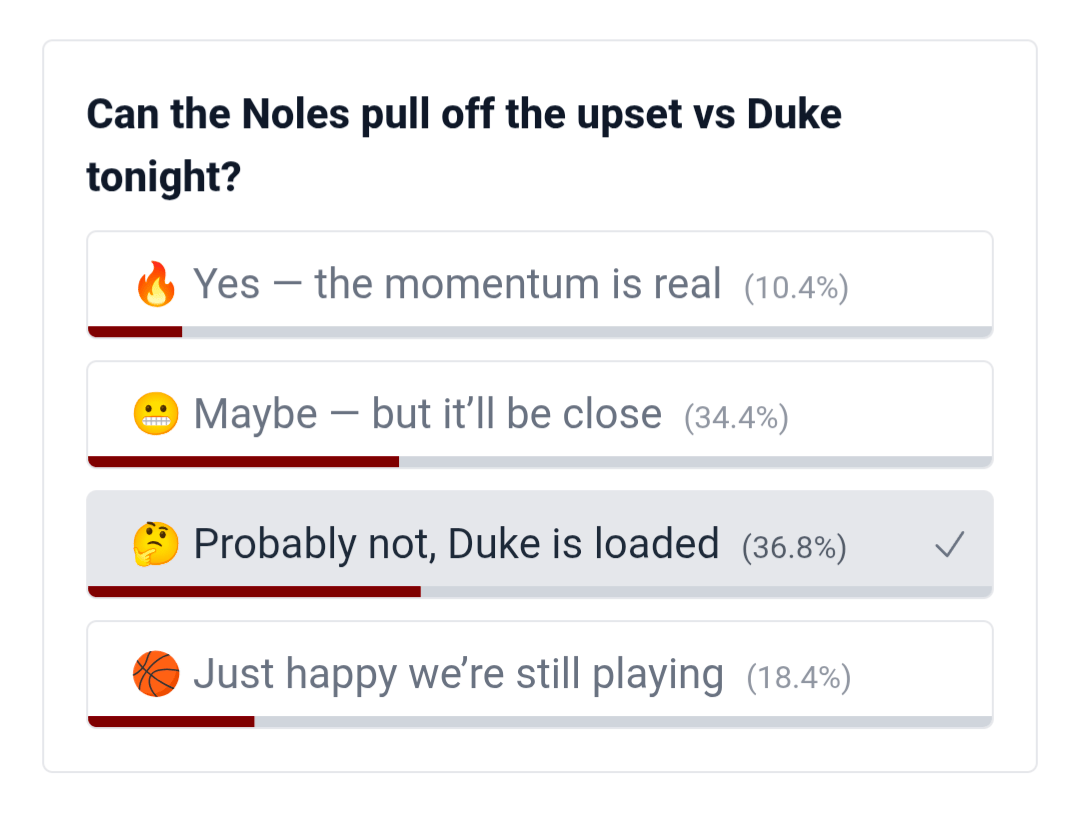Click the dark red bar under Just happy
The width and height of the screenshot is (1080, 818).
pos(171,721)
